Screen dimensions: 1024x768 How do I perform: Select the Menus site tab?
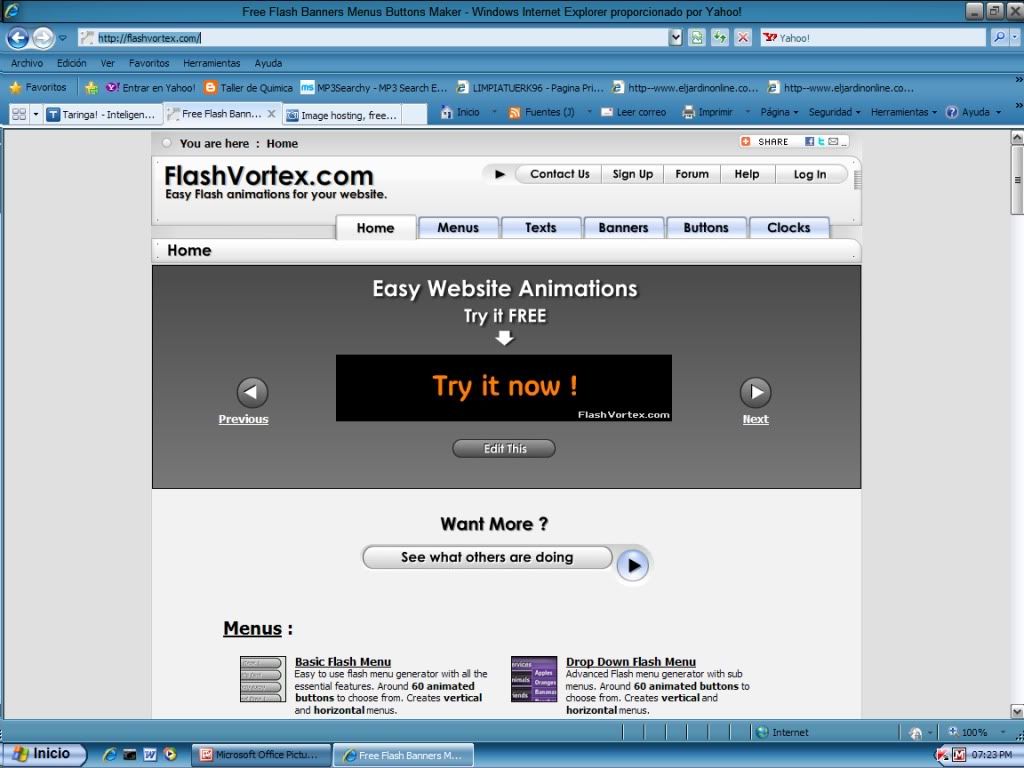458,228
